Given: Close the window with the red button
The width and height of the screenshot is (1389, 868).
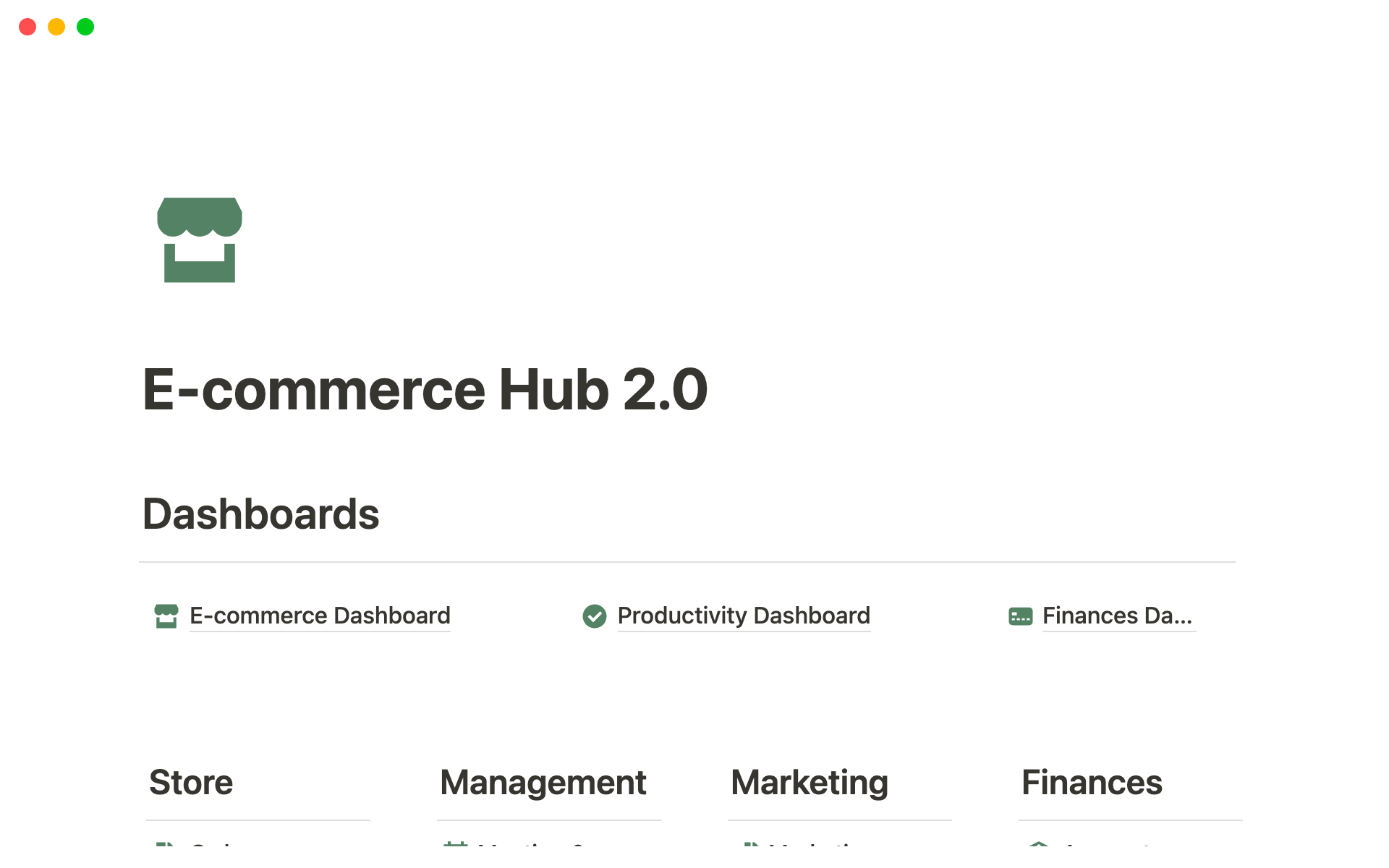Looking at the screenshot, I should click(x=27, y=27).
